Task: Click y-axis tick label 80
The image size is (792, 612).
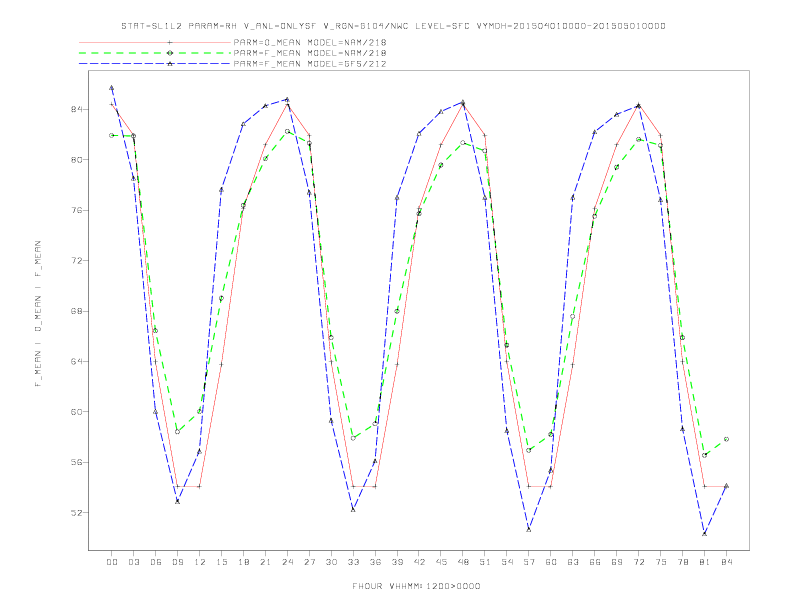Action: [76, 160]
